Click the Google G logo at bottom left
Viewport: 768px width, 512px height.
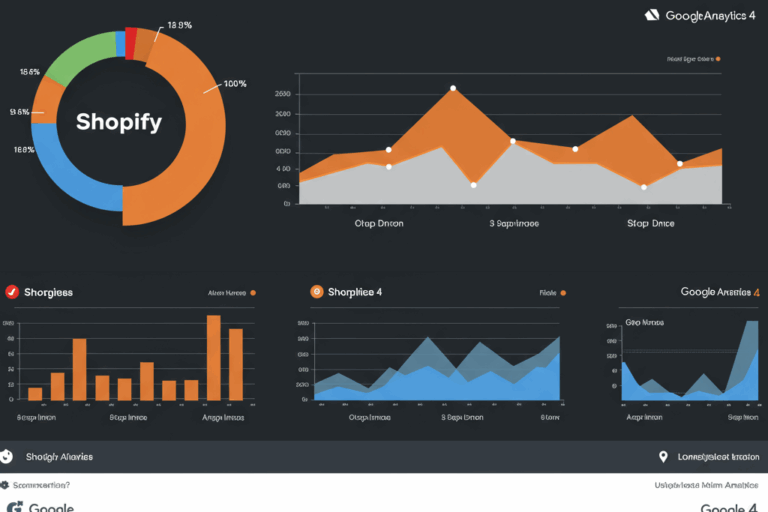pyautogui.click(x=14, y=507)
